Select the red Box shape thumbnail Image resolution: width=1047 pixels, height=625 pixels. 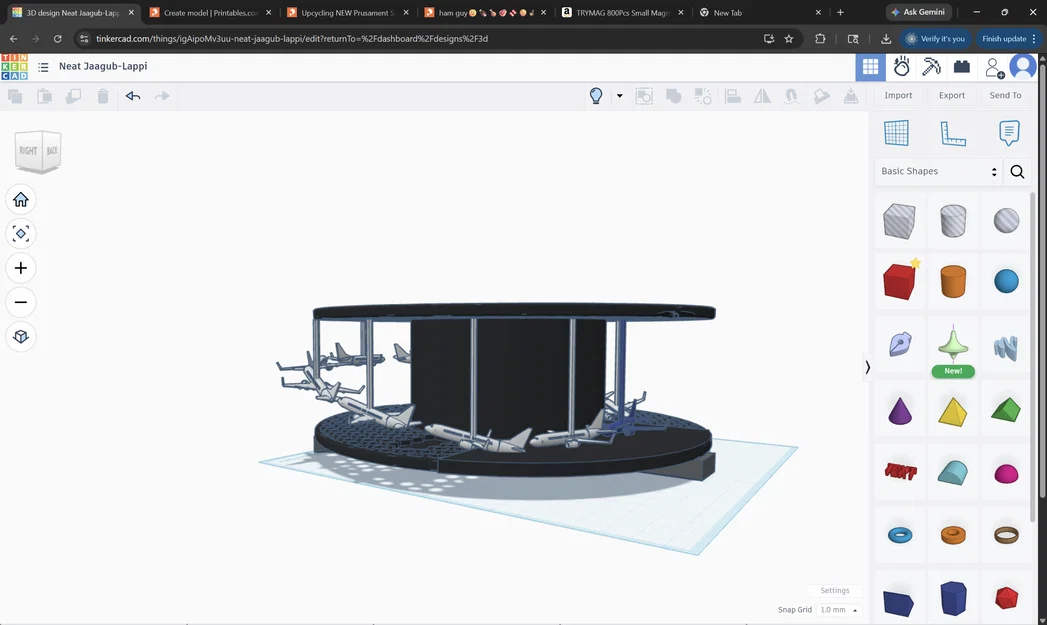coord(898,281)
